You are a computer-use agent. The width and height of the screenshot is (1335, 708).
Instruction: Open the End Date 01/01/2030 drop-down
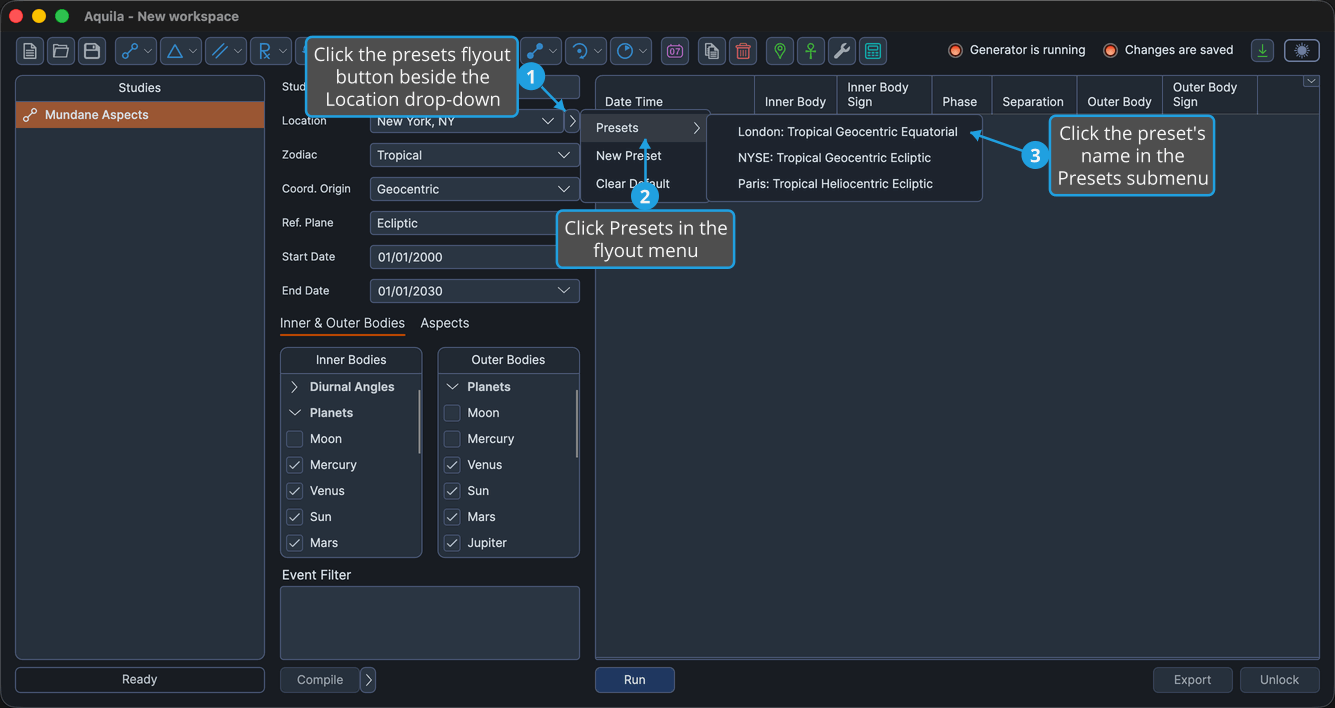click(474, 291)
